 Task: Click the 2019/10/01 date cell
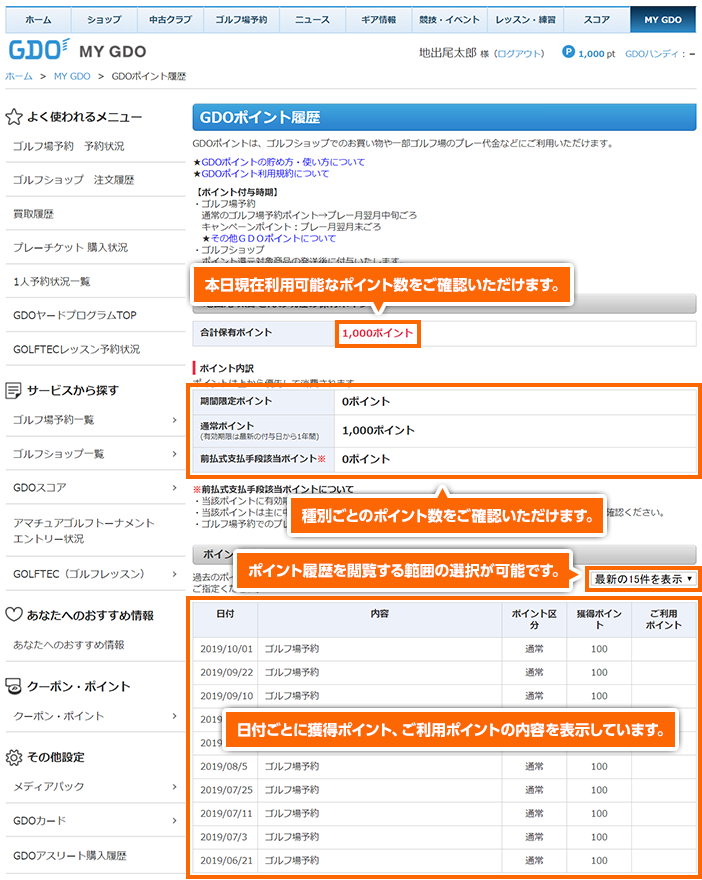(x=226, y=649)
